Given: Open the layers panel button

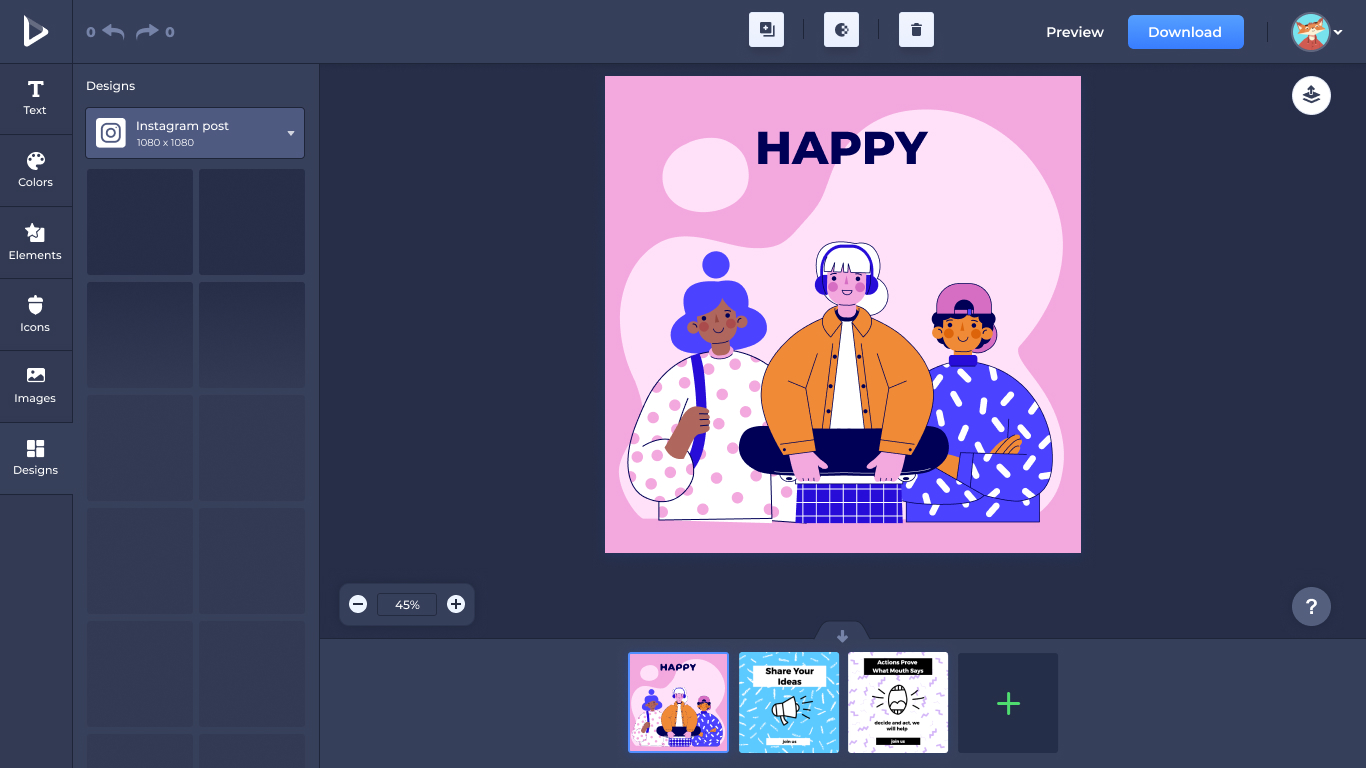Looking at the screenshot, I should pyautogui.click(x=1311, y=95).
